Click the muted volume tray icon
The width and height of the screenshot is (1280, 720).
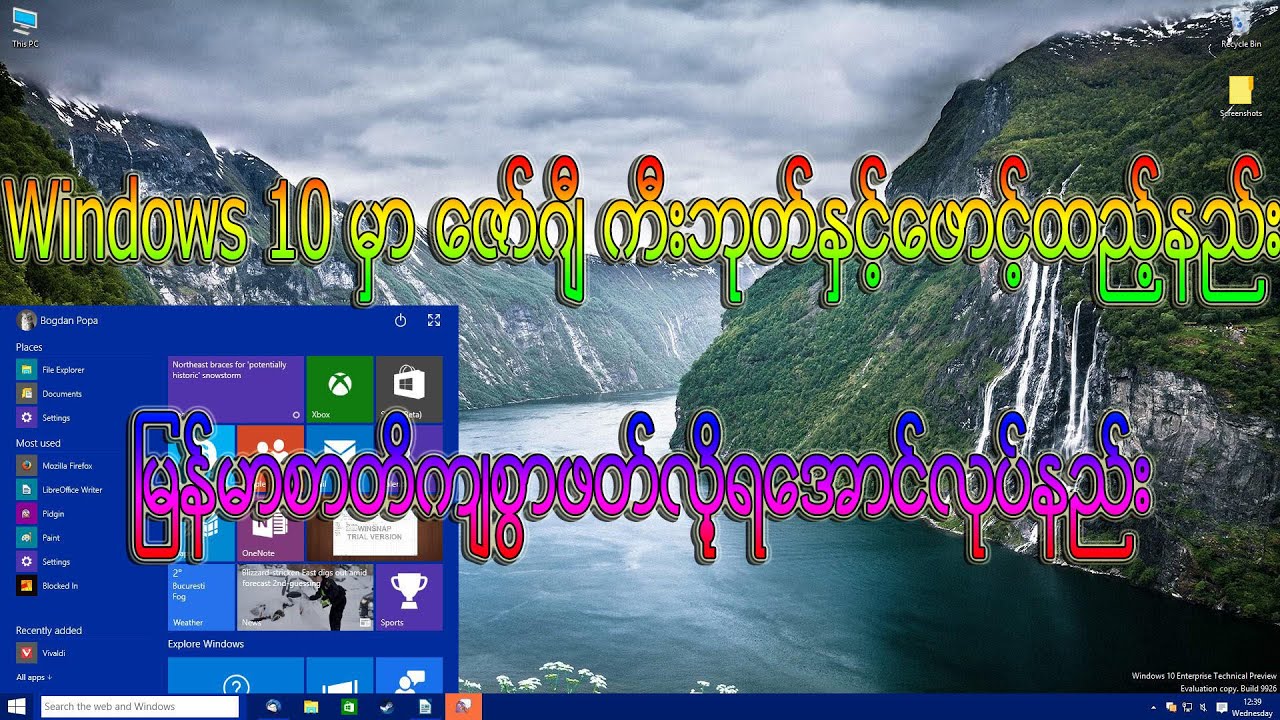click(1203, 707)
